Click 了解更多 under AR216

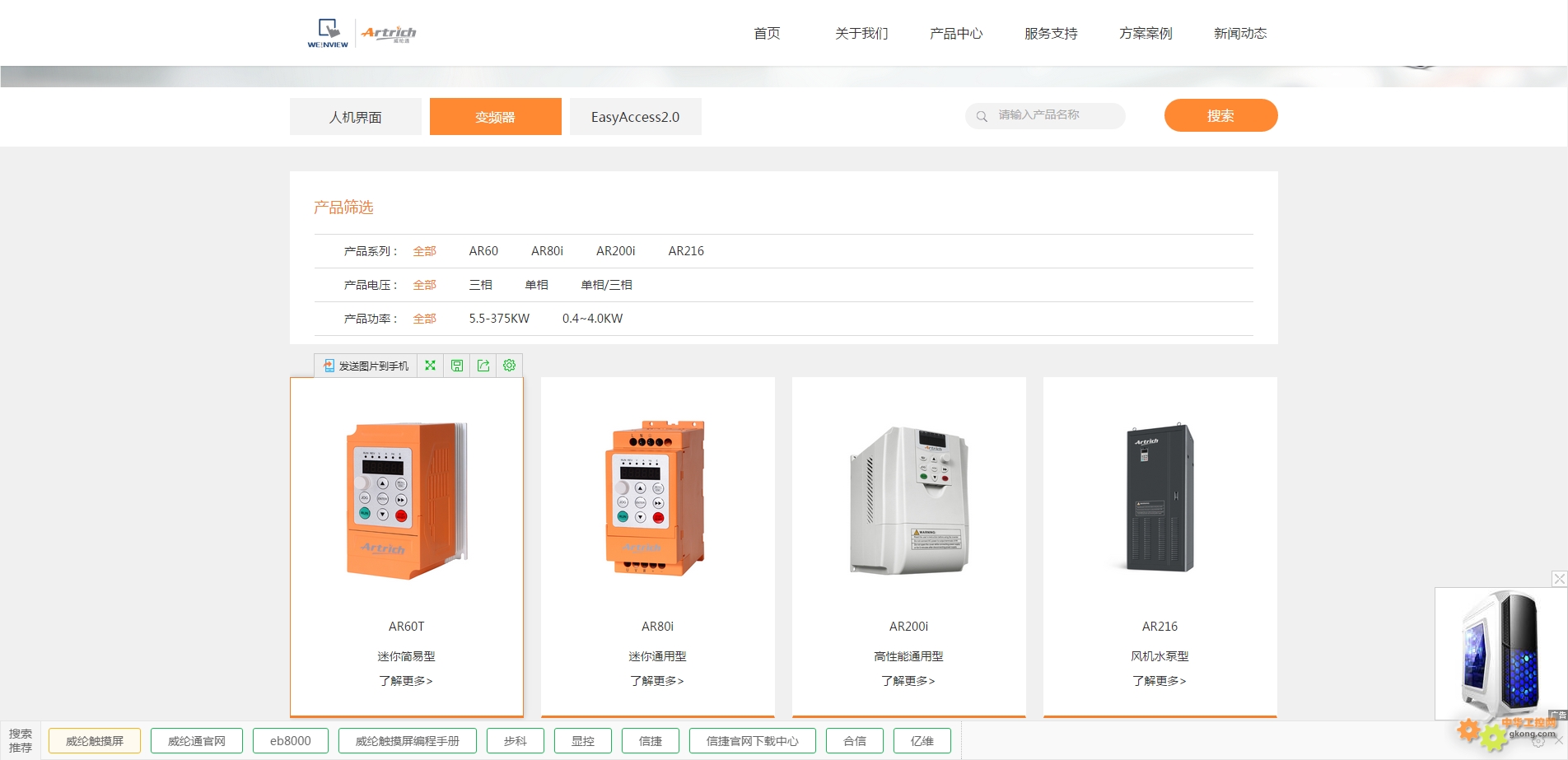click(1160, 681)
